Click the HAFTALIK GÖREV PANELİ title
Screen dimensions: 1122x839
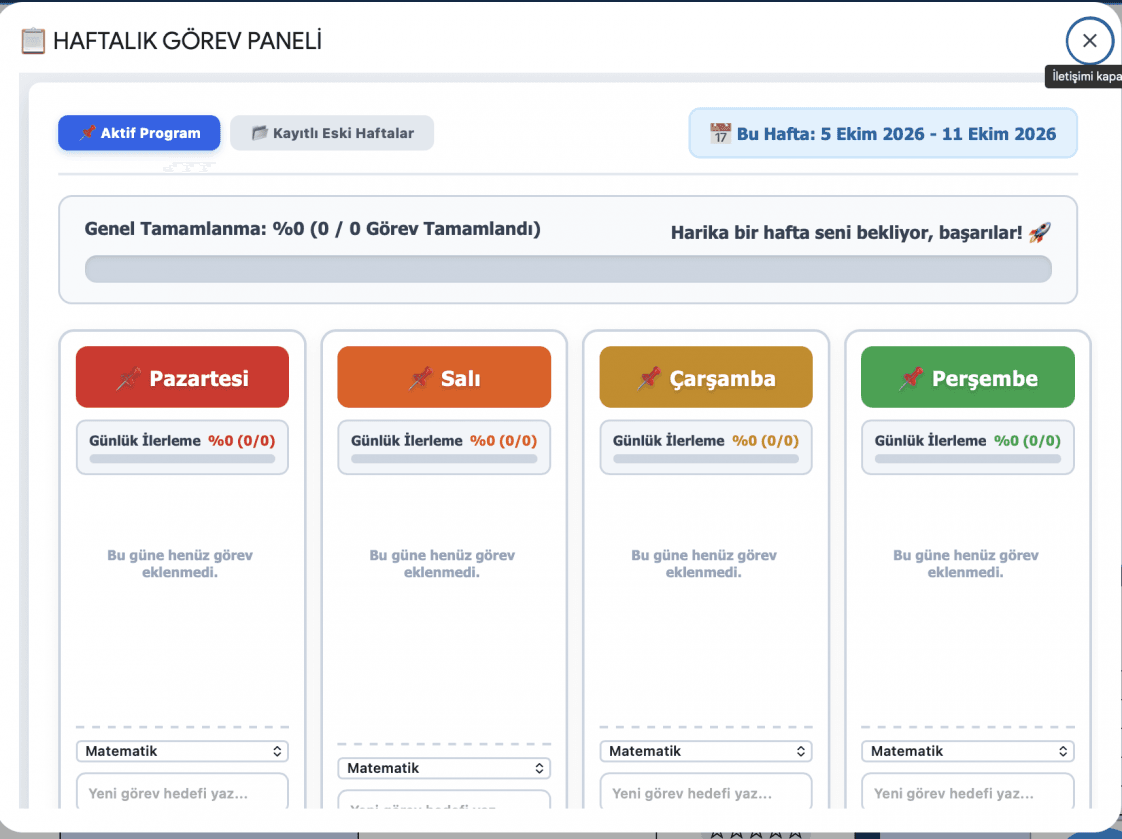point(187,41)
